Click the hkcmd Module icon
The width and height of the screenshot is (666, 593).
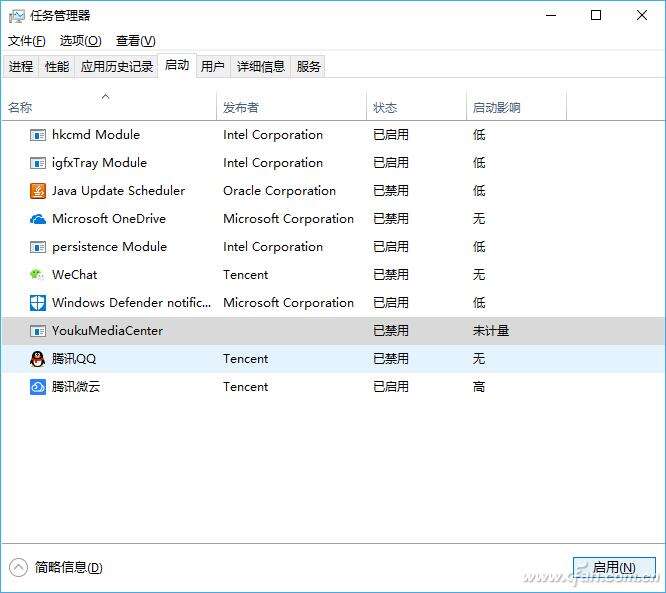pos(38,135)
